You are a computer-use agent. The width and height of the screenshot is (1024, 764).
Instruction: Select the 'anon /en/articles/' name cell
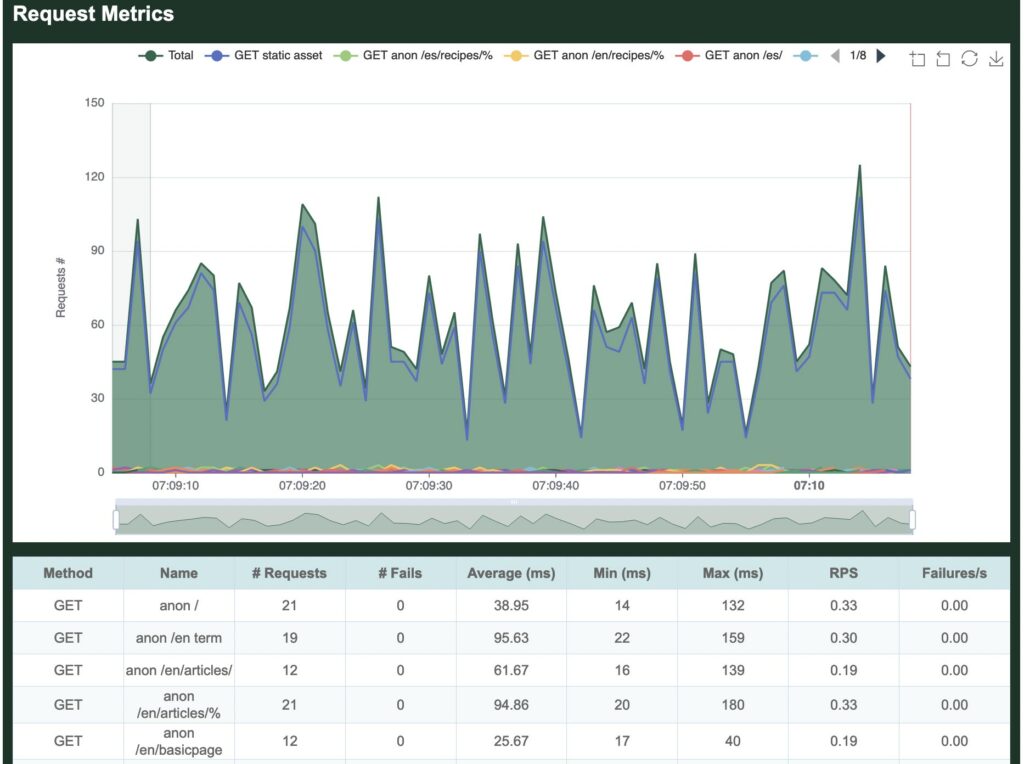tap(179, 671)
